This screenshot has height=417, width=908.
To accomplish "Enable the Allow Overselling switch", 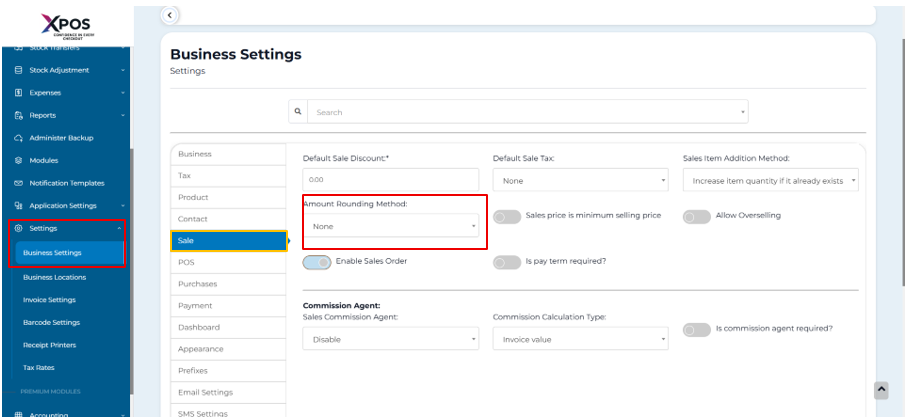I will pos(697,216).
